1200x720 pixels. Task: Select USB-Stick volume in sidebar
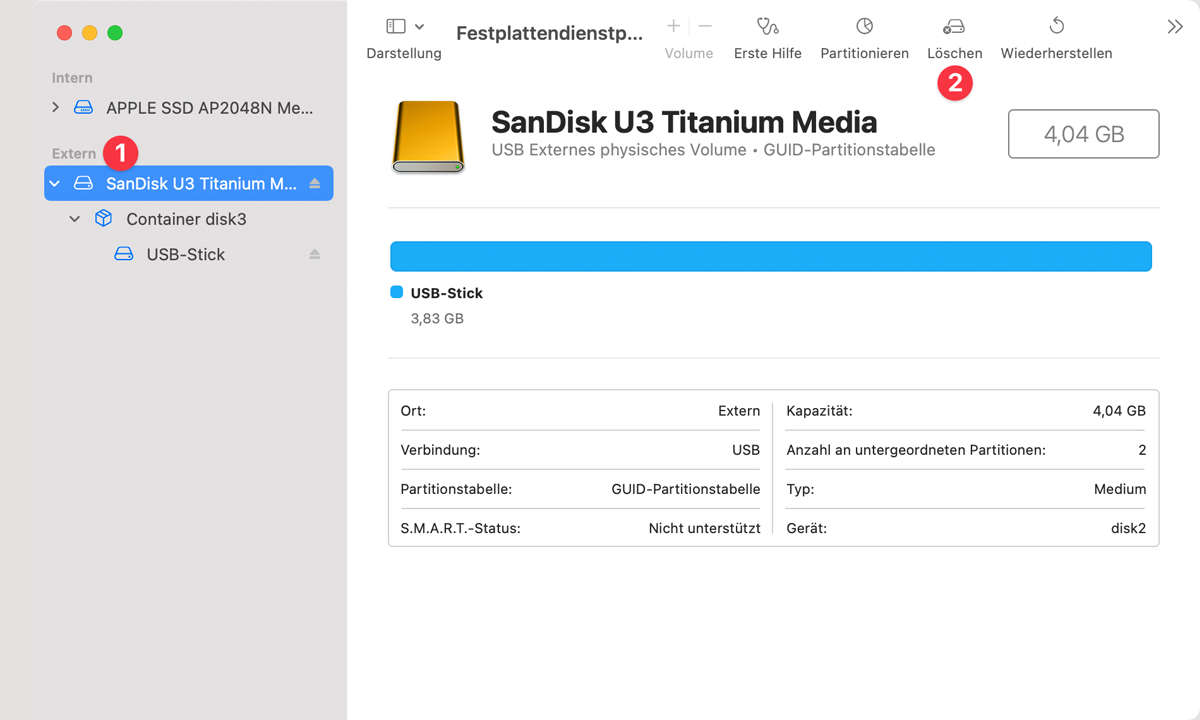click(188, 254)
